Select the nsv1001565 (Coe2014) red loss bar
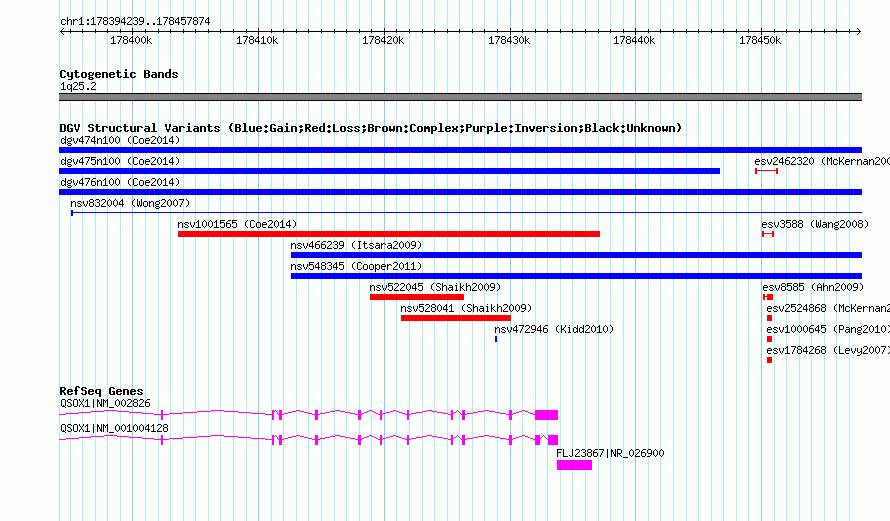Screen dimensions: 890x521 (x=389, y=234)
